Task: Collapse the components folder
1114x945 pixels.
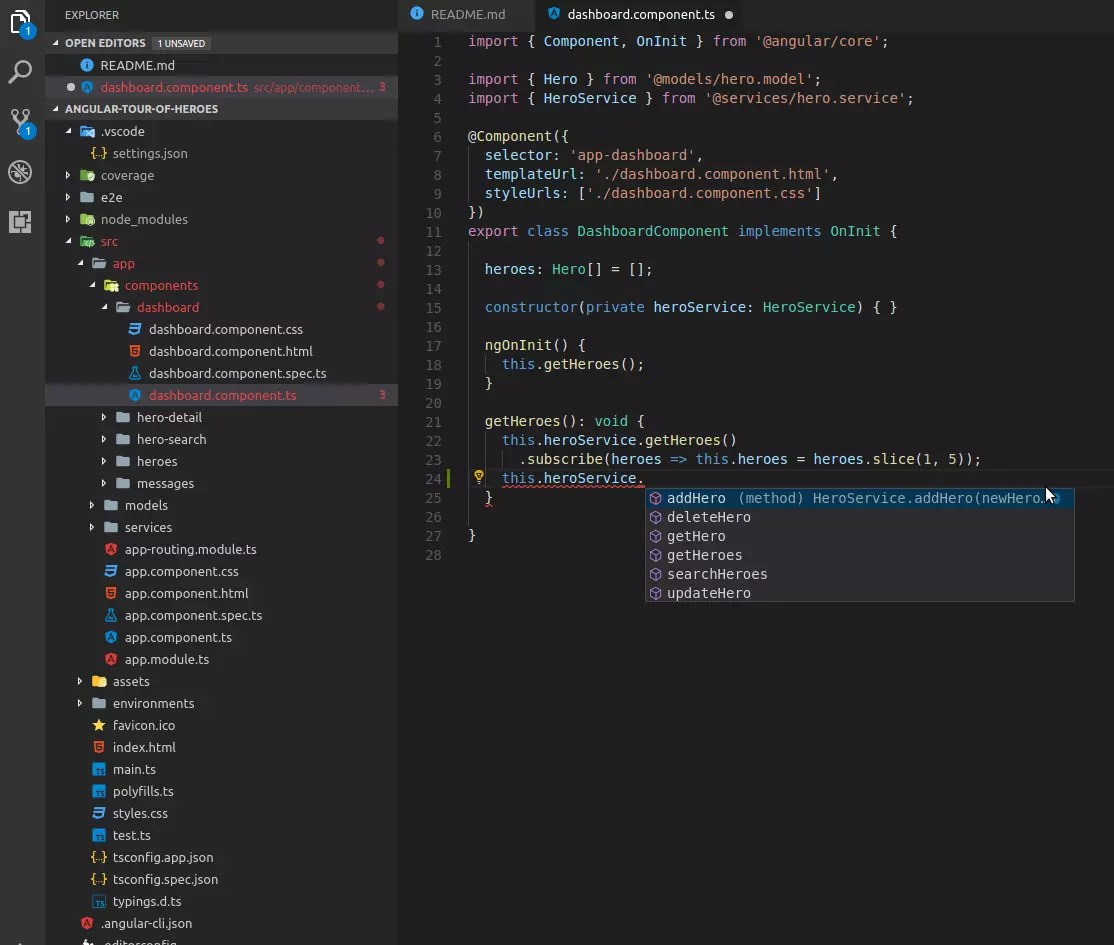Action: pos(92,285)
